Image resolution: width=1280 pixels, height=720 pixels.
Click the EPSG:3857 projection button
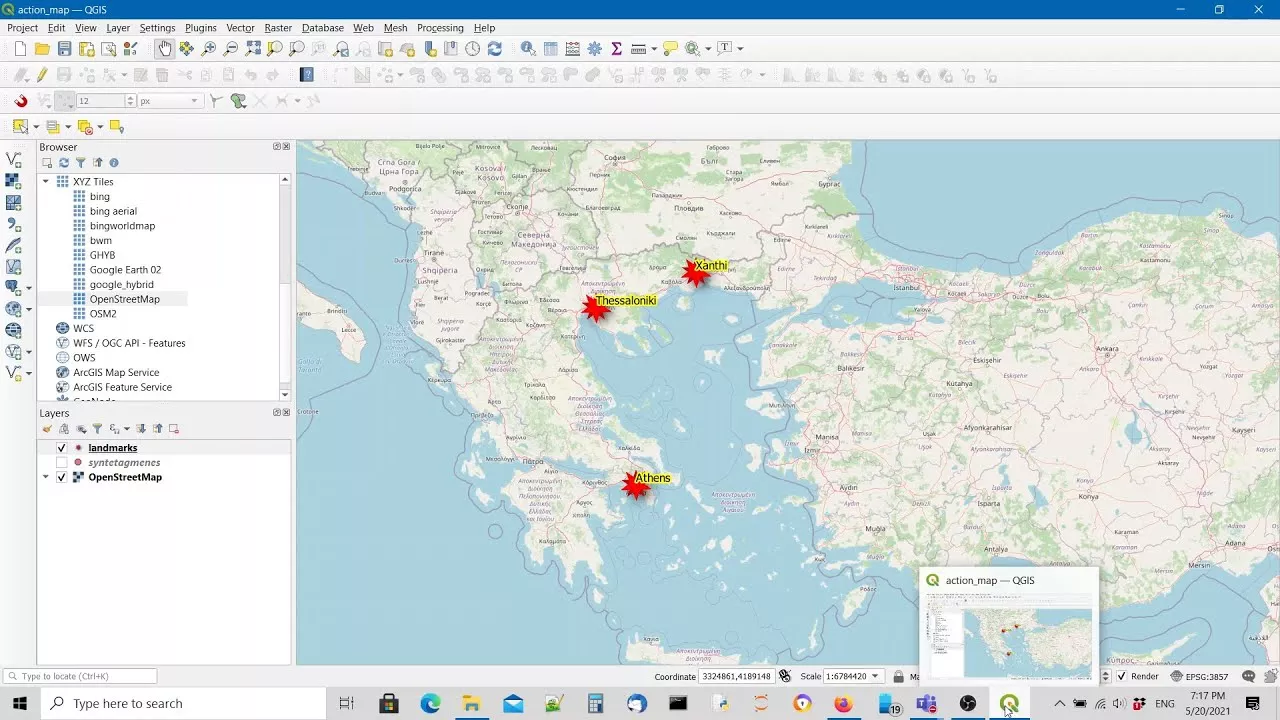point(1199,677)
